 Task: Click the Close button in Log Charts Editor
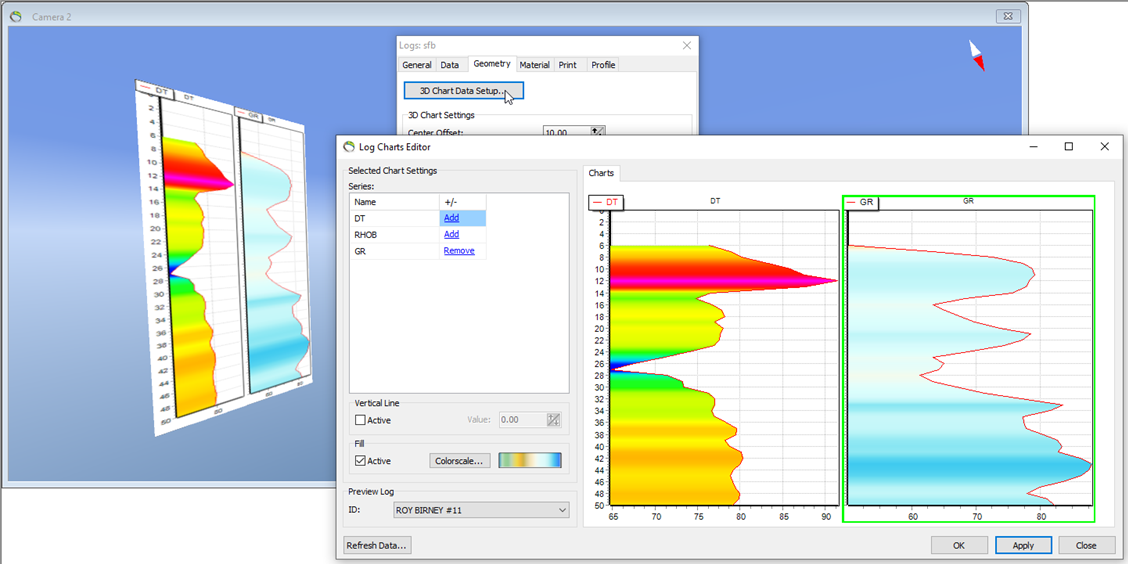(x=1087, y=545)
